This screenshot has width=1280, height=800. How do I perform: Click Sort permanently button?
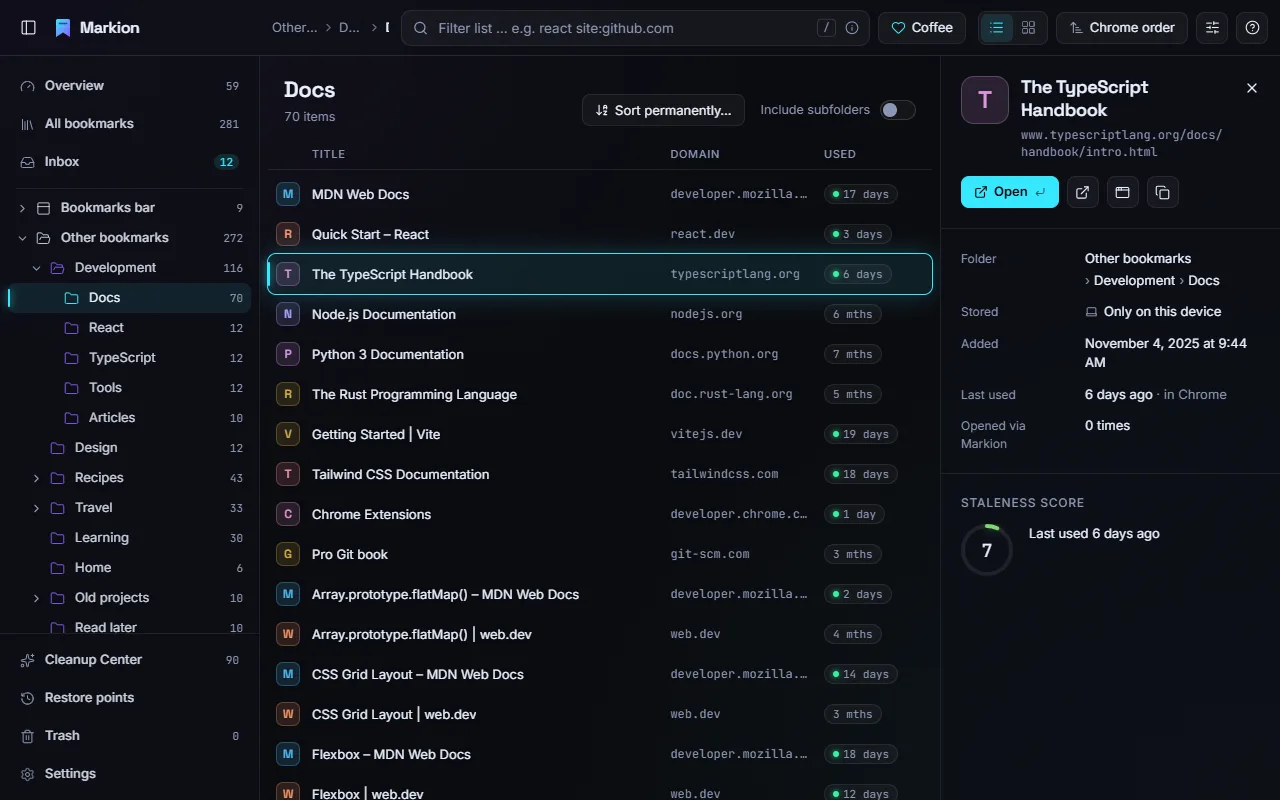click(x=663, y=110)
